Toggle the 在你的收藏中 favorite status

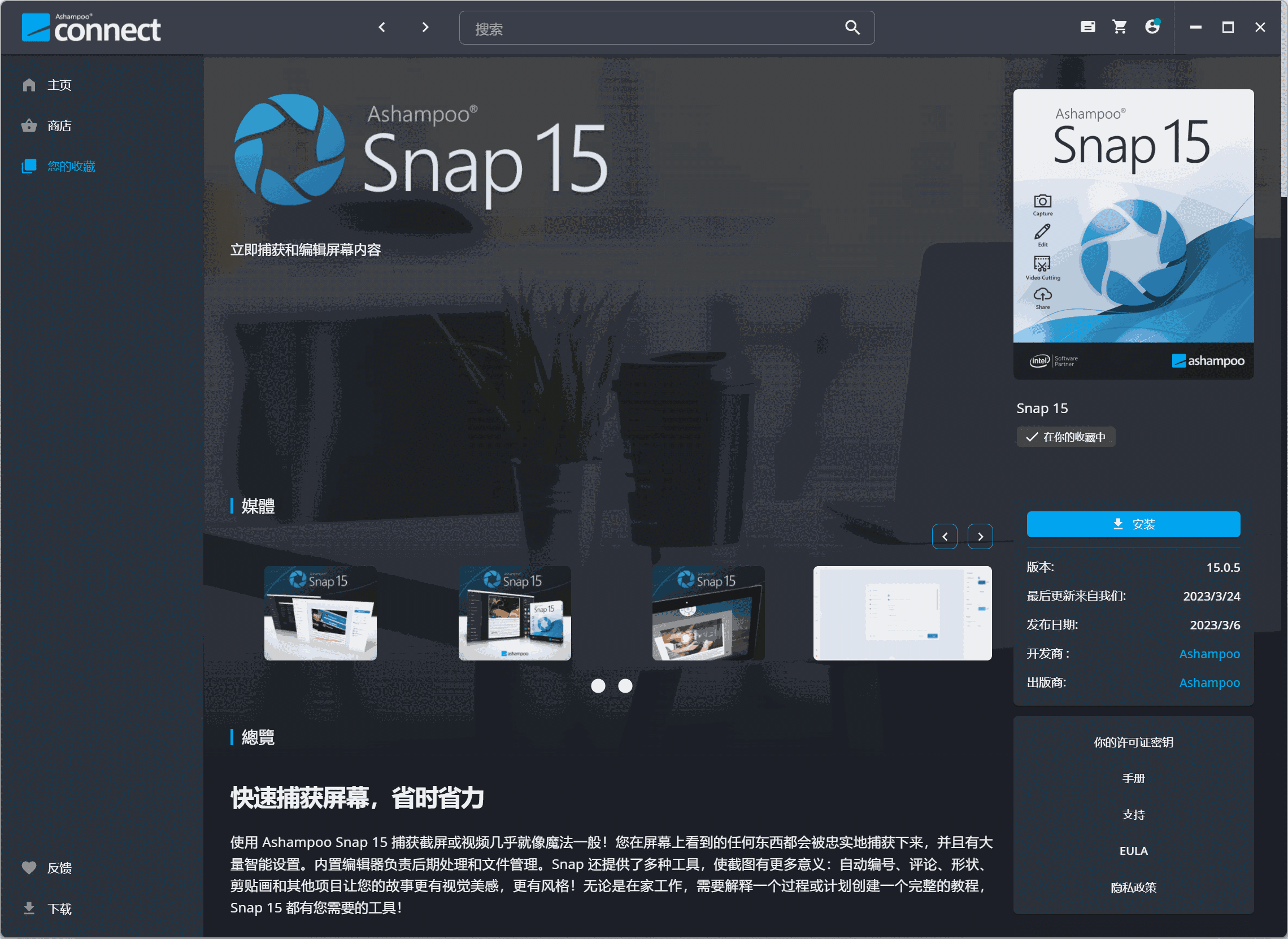click(x=1066, y=437)
